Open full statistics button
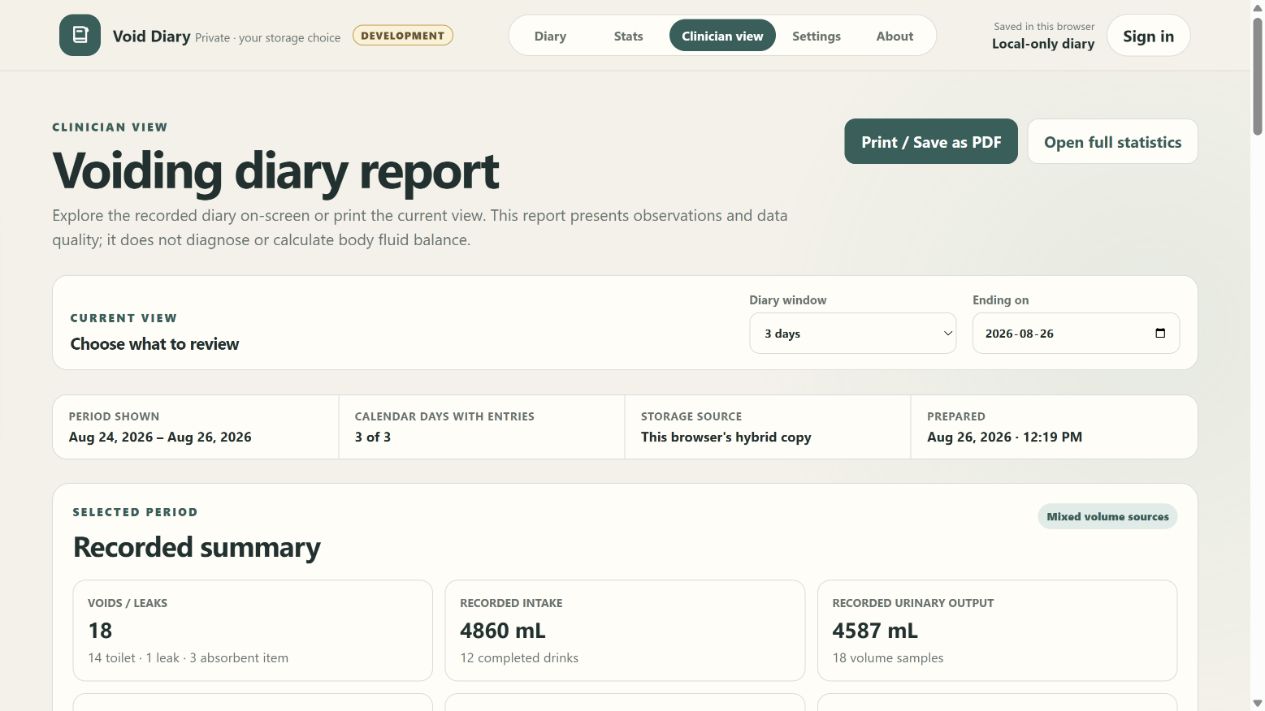The height and width of the screenshot is (711, 1265). tap(1112, 142)
